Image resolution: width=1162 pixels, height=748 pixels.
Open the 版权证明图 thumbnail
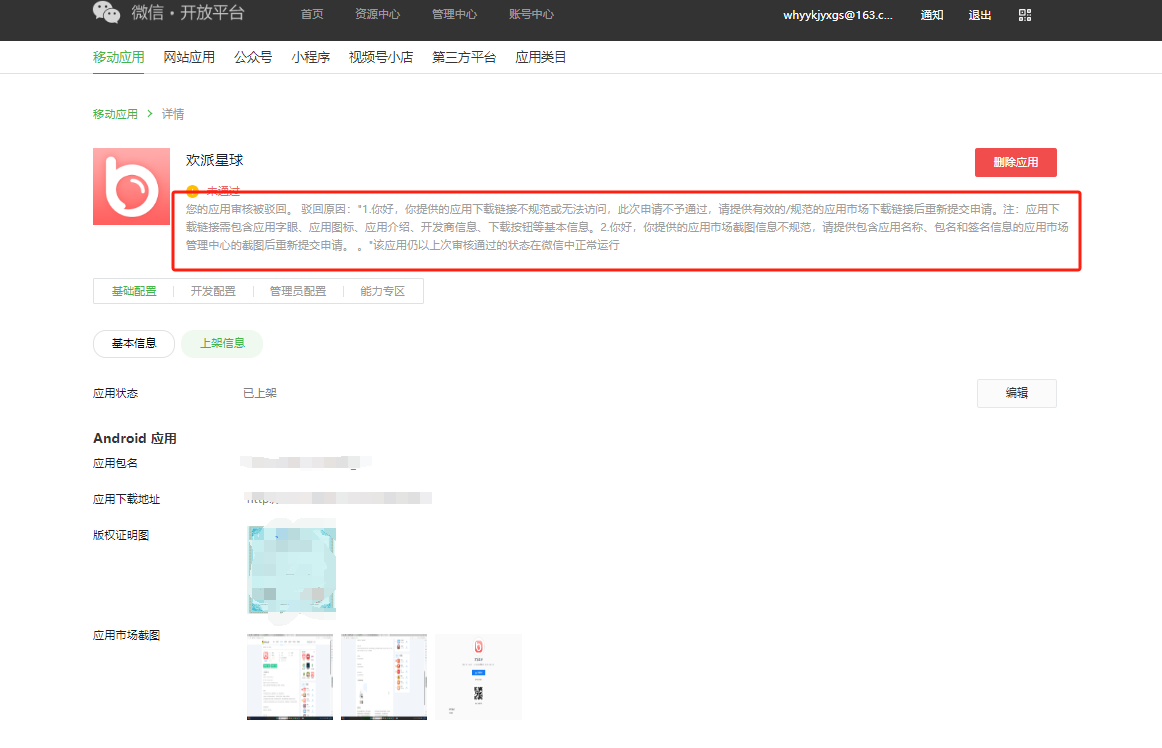click(x=292, y=569)
